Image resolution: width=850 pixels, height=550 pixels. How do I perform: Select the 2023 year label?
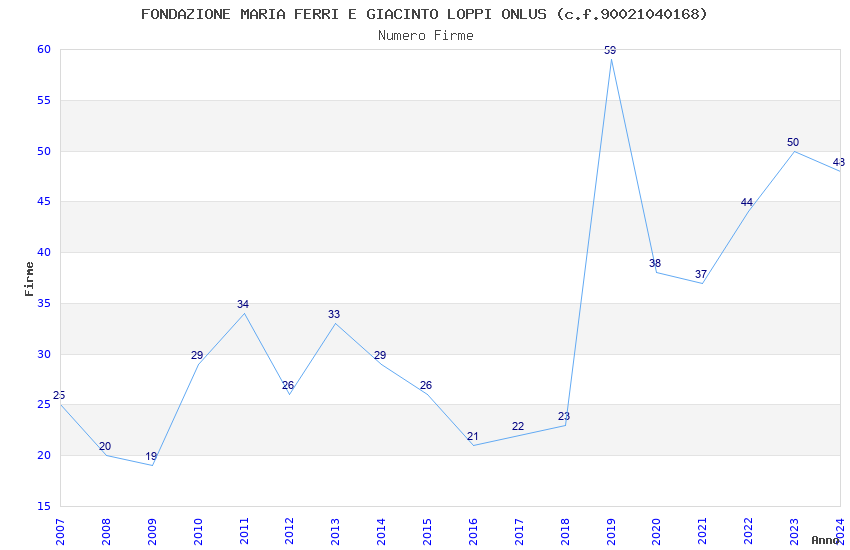coord(794,532)
